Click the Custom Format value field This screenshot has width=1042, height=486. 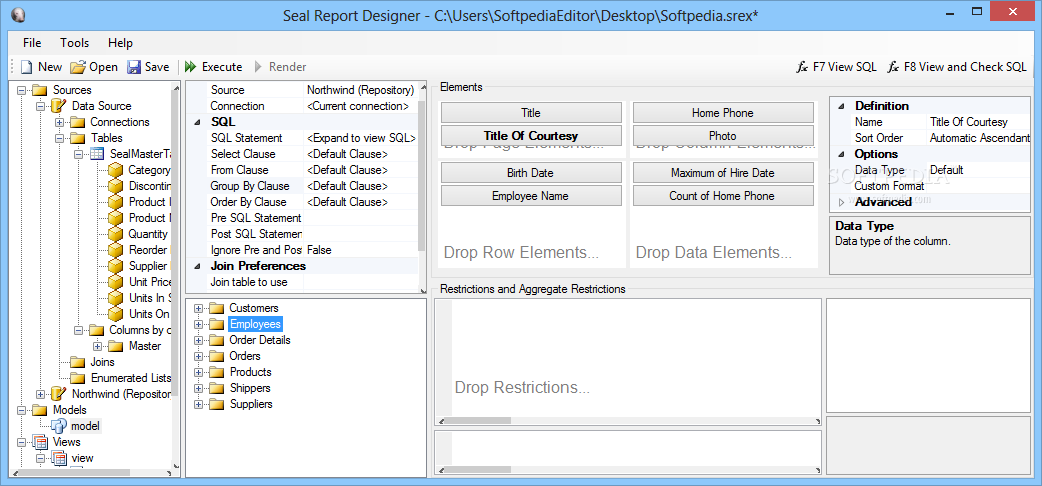coord(978,185)
